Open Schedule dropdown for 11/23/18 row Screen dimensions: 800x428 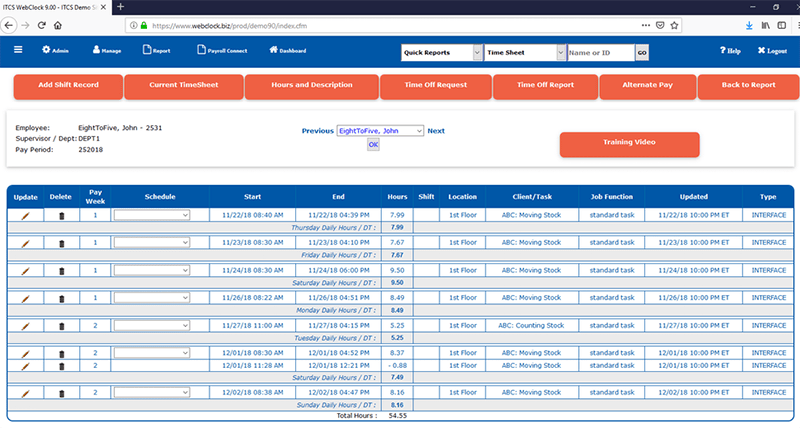(152, 243)
